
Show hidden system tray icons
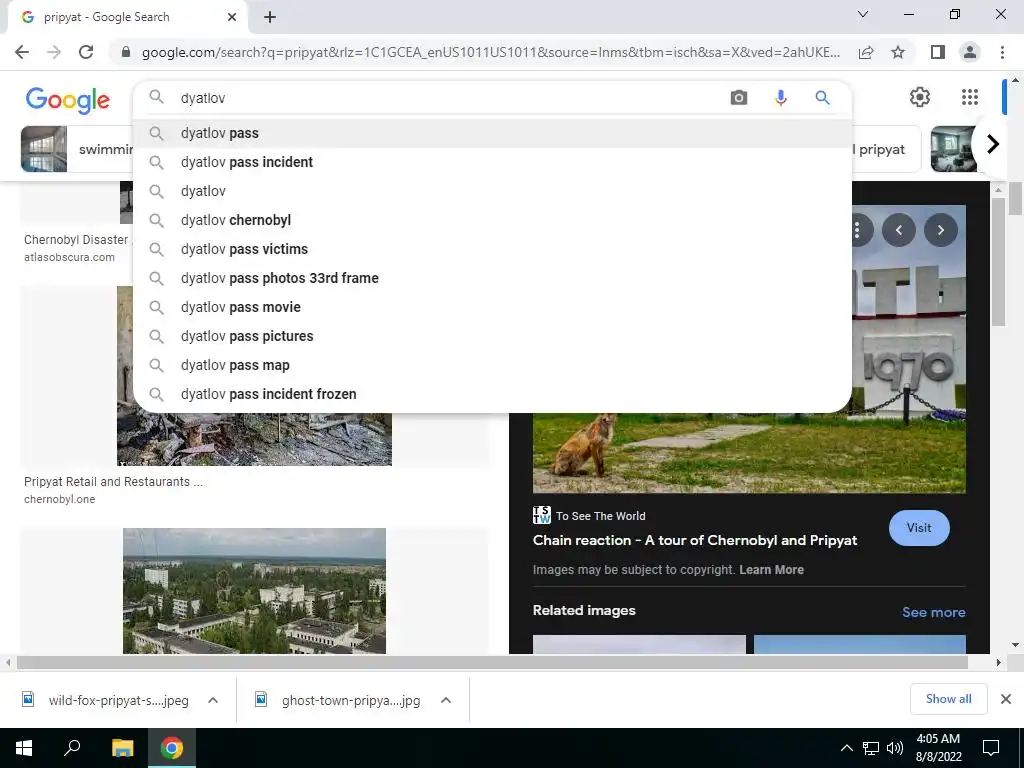coord(846,748)
